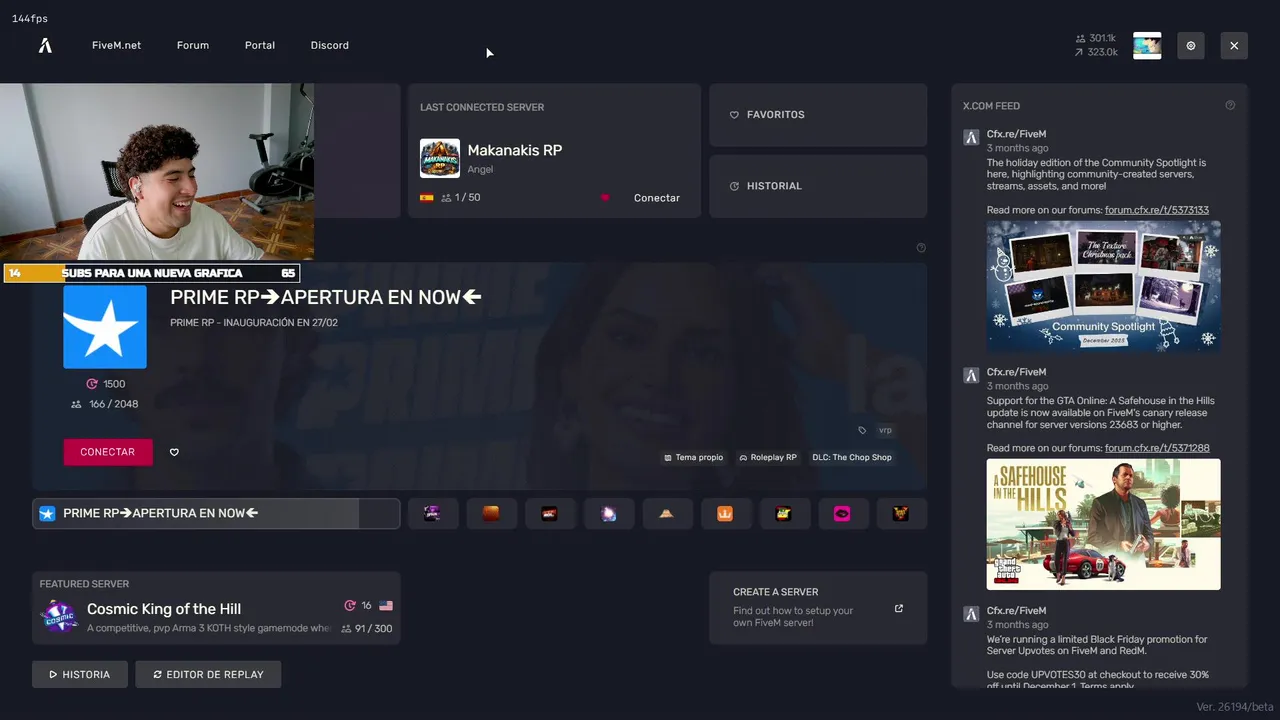Click the FiveM logo icon
The width and height of the screenshot is (1280, 720).
point(45,45)
